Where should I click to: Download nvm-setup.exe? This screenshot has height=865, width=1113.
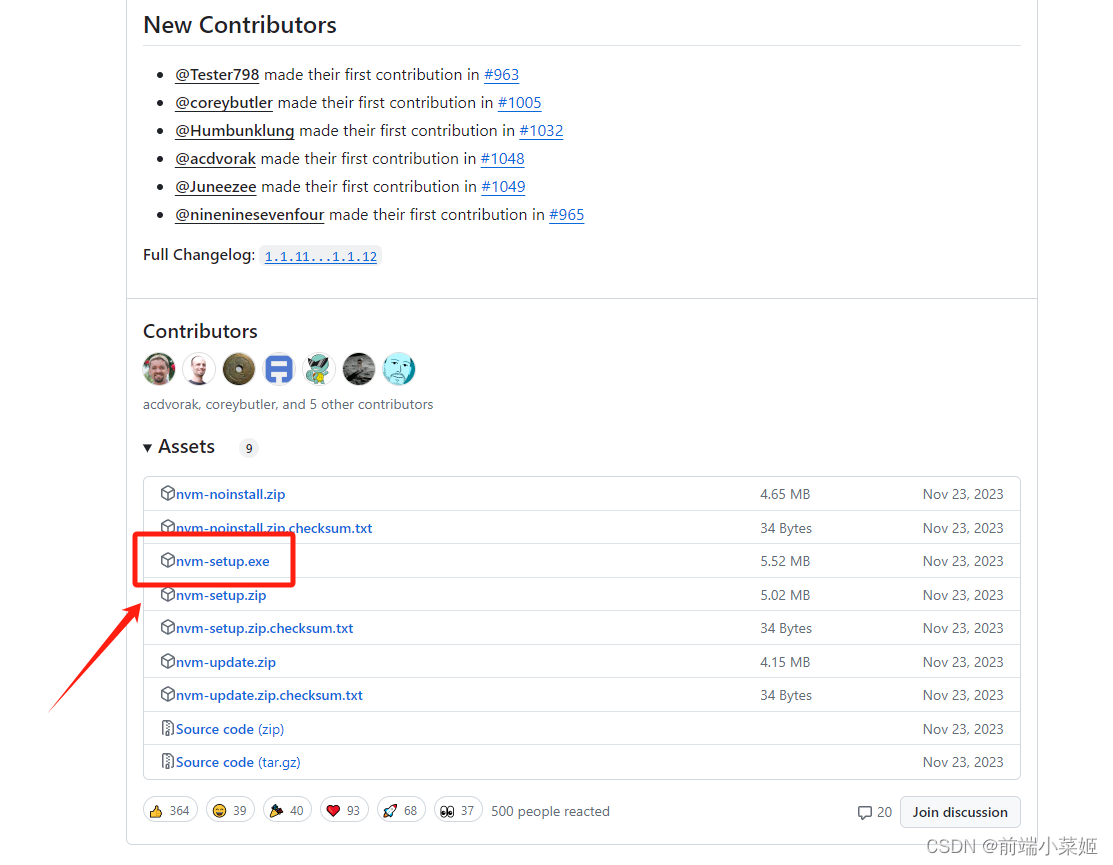pyautogui.click(x=223, y=561)
